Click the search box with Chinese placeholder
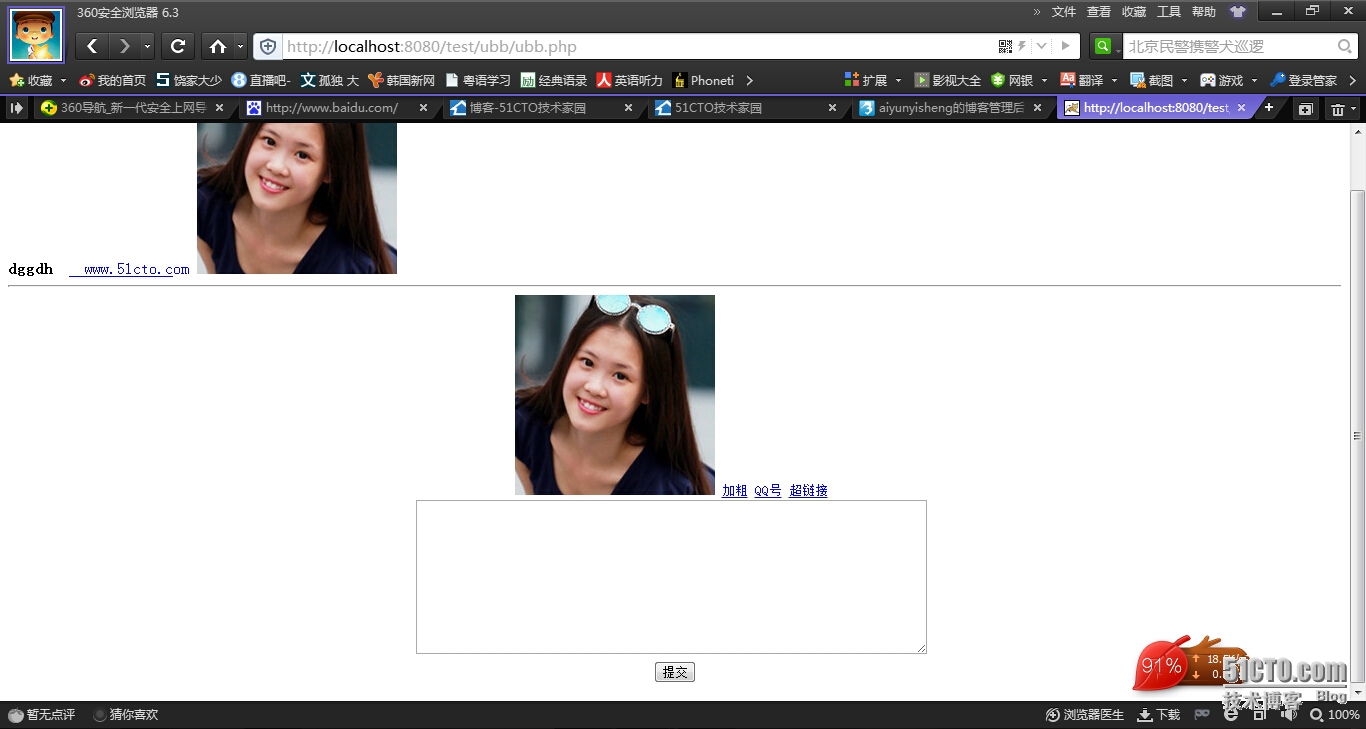This screenshot has width=1366, height=729. (x=1230, y=46)
